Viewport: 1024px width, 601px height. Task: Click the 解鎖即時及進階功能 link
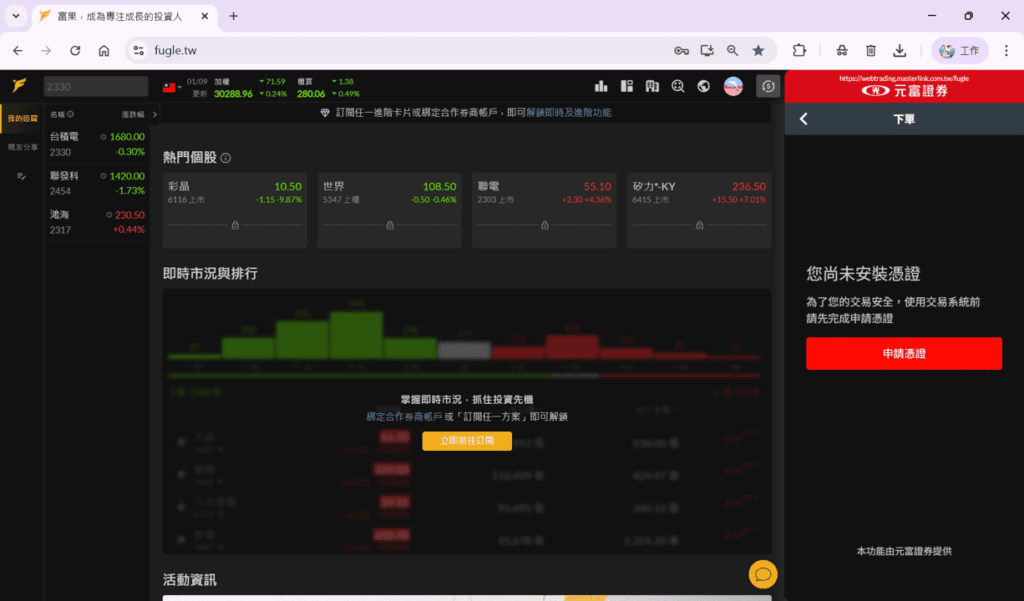568,113
